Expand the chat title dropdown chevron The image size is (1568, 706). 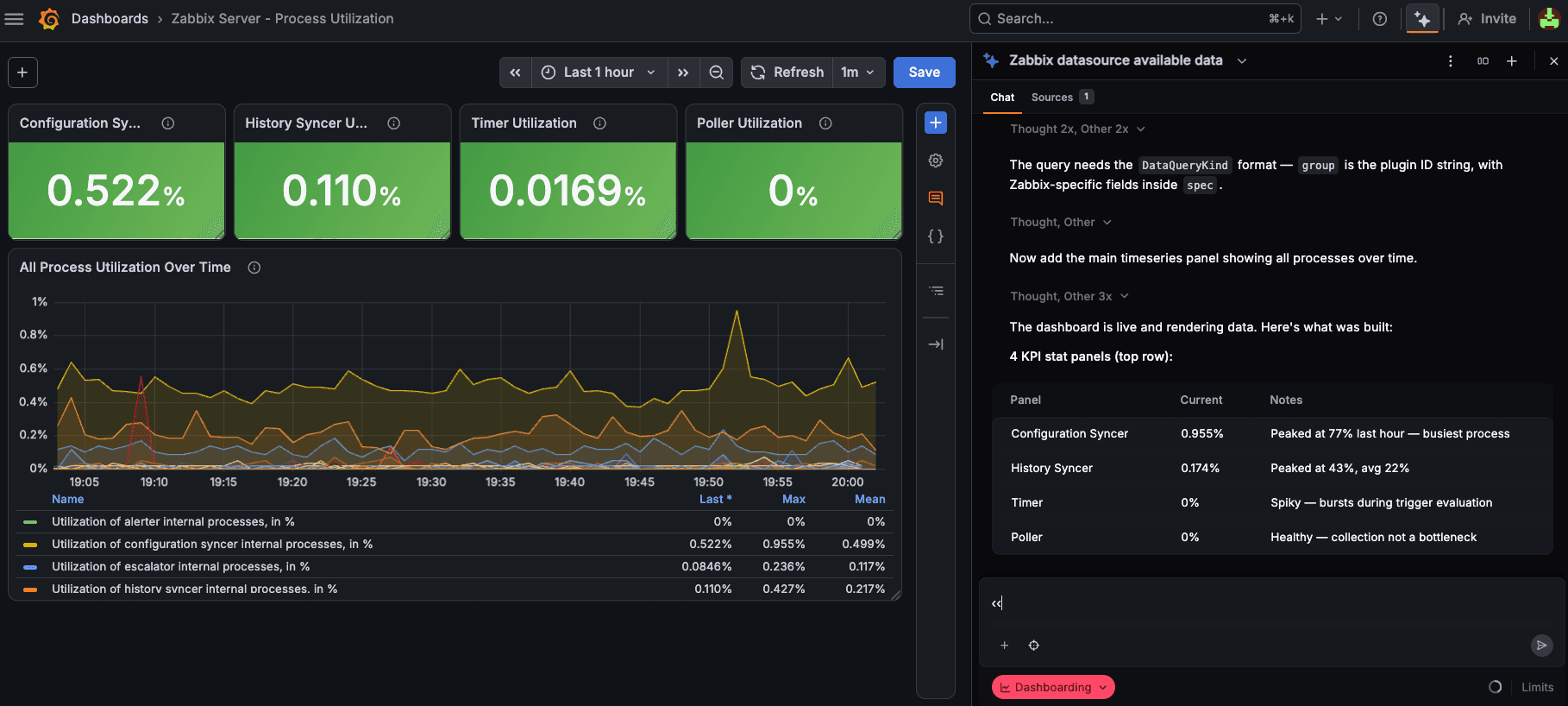point(1242,61)
